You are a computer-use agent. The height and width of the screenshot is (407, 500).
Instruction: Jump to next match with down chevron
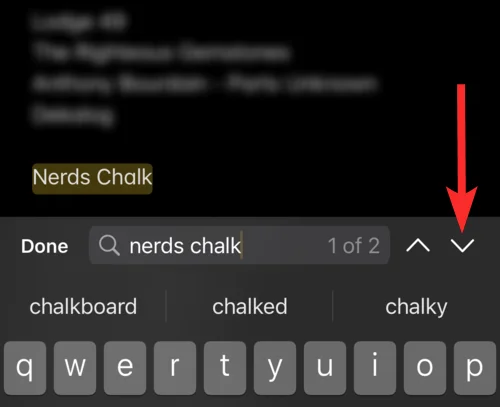click(x=462, y=246)
